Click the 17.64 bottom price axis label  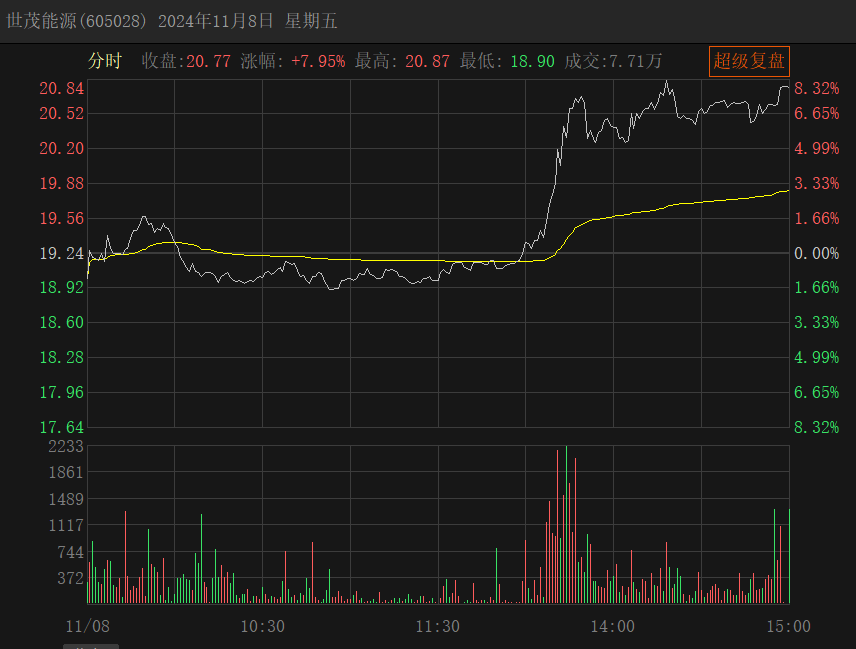pyautogui.click(x=60, y=427)
